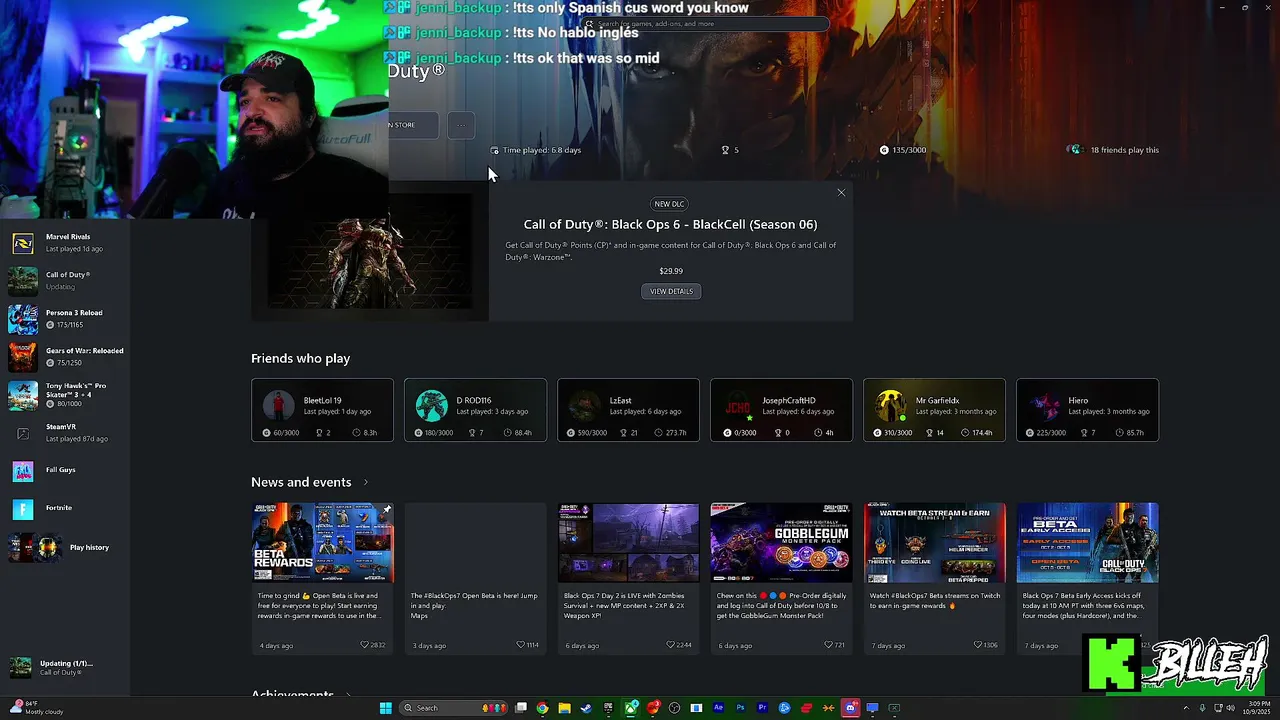Viewport: 1280px width, 720px height.
Task: Select Call of Duty icon in sidebar
Action: tap(23, 281)
